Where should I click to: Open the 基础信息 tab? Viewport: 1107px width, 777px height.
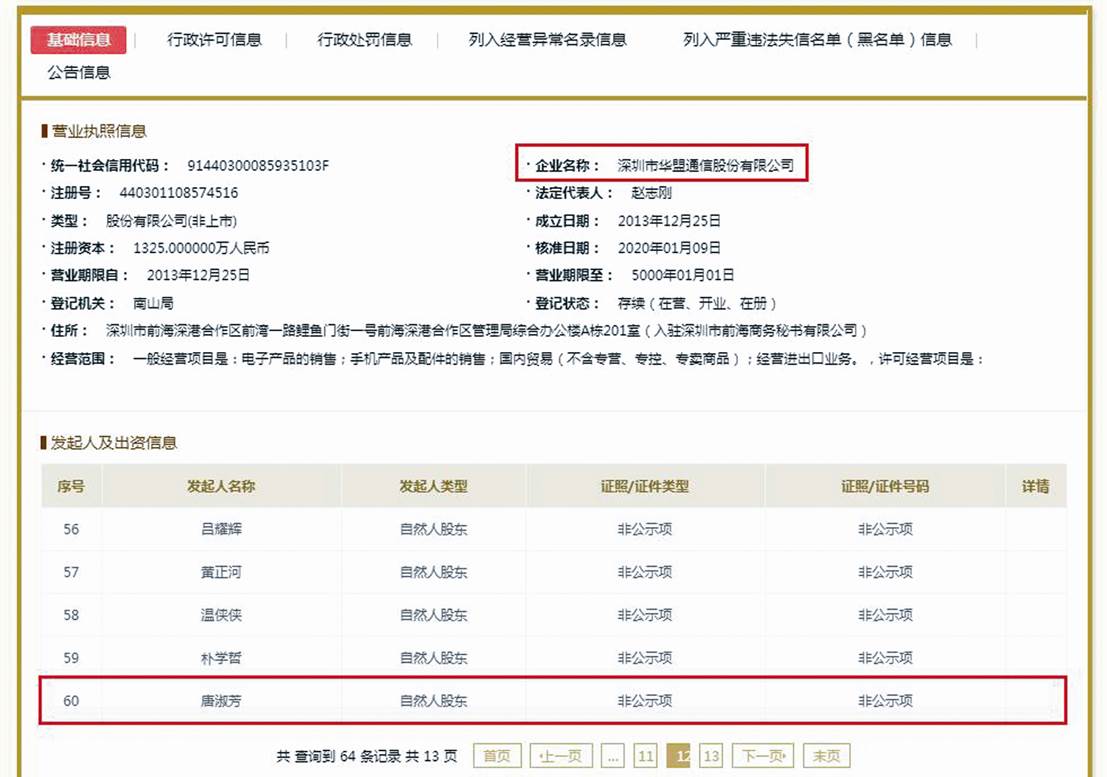click(78, 40)
